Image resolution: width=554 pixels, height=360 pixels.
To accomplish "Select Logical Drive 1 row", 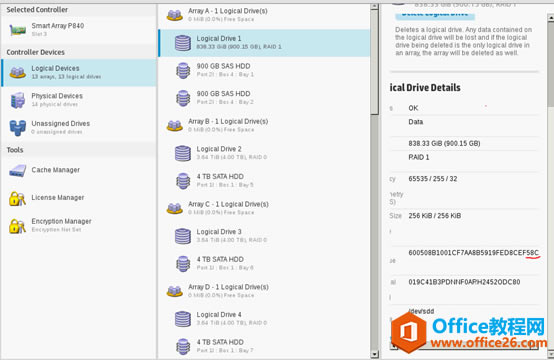I will (264, 43).
